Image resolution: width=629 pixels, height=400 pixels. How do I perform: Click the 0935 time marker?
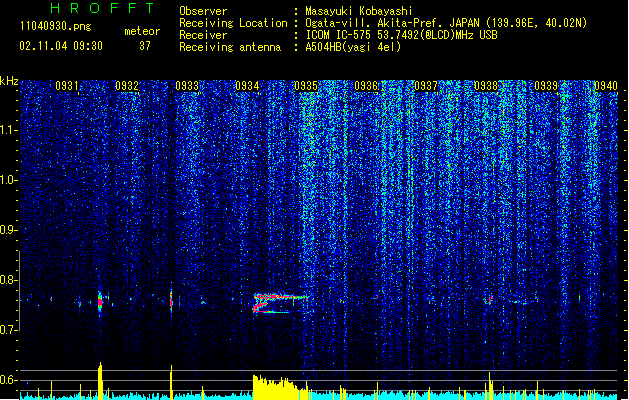point(306,86)
